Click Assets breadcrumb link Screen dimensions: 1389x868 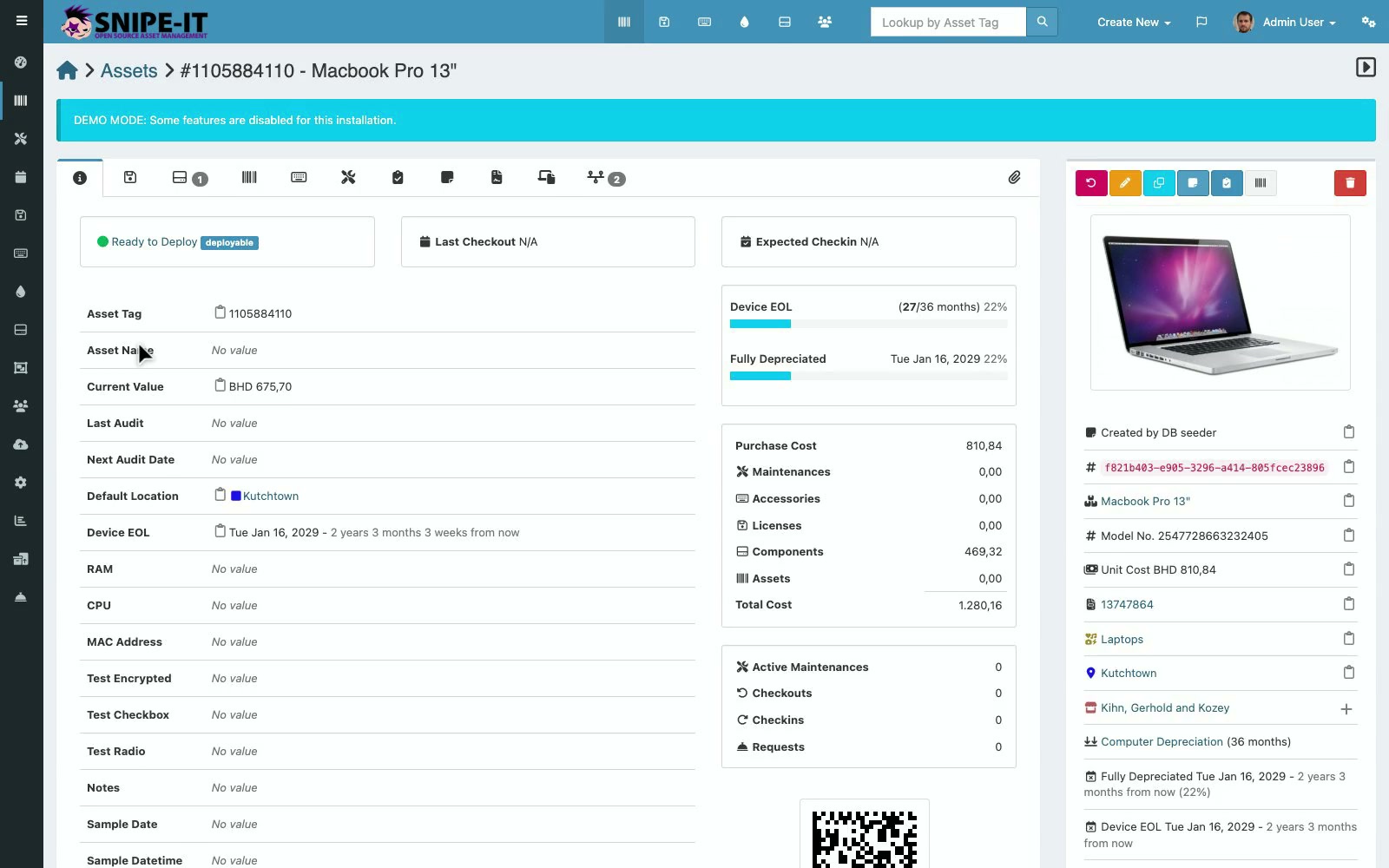[x=129, y=70]
